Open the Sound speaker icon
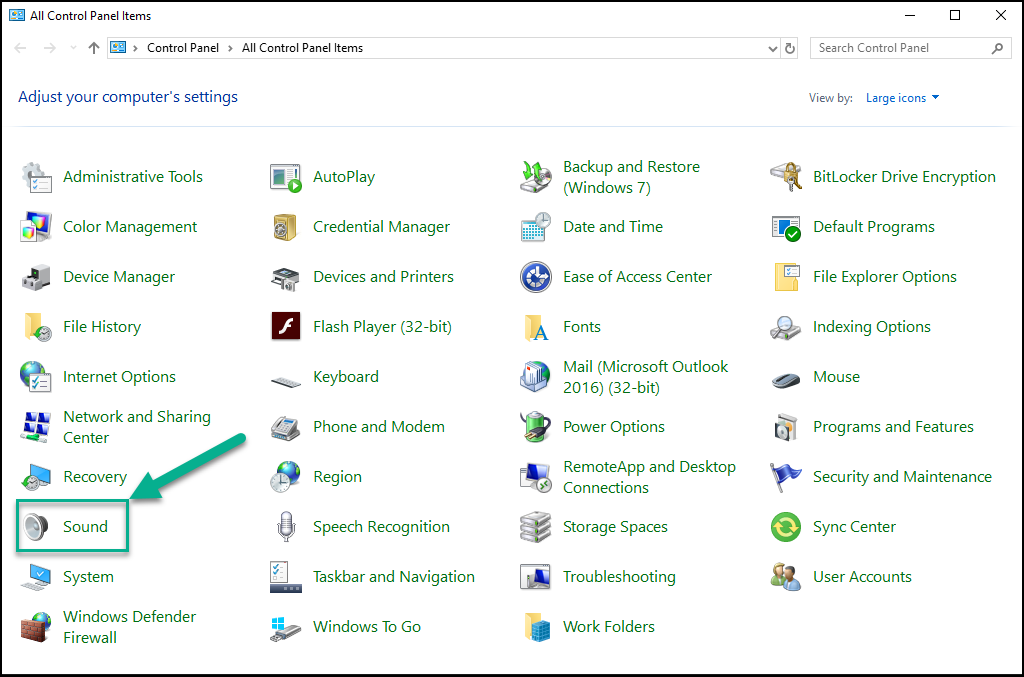This screenshot has width=1024, height=677. (x=37, y=527)
